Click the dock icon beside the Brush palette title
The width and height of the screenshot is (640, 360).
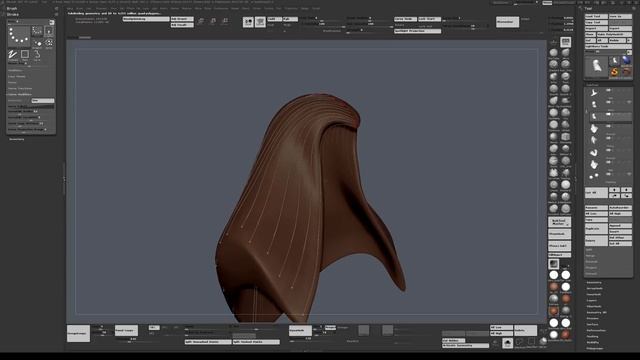pyautogui.click(x=56, y=9)
